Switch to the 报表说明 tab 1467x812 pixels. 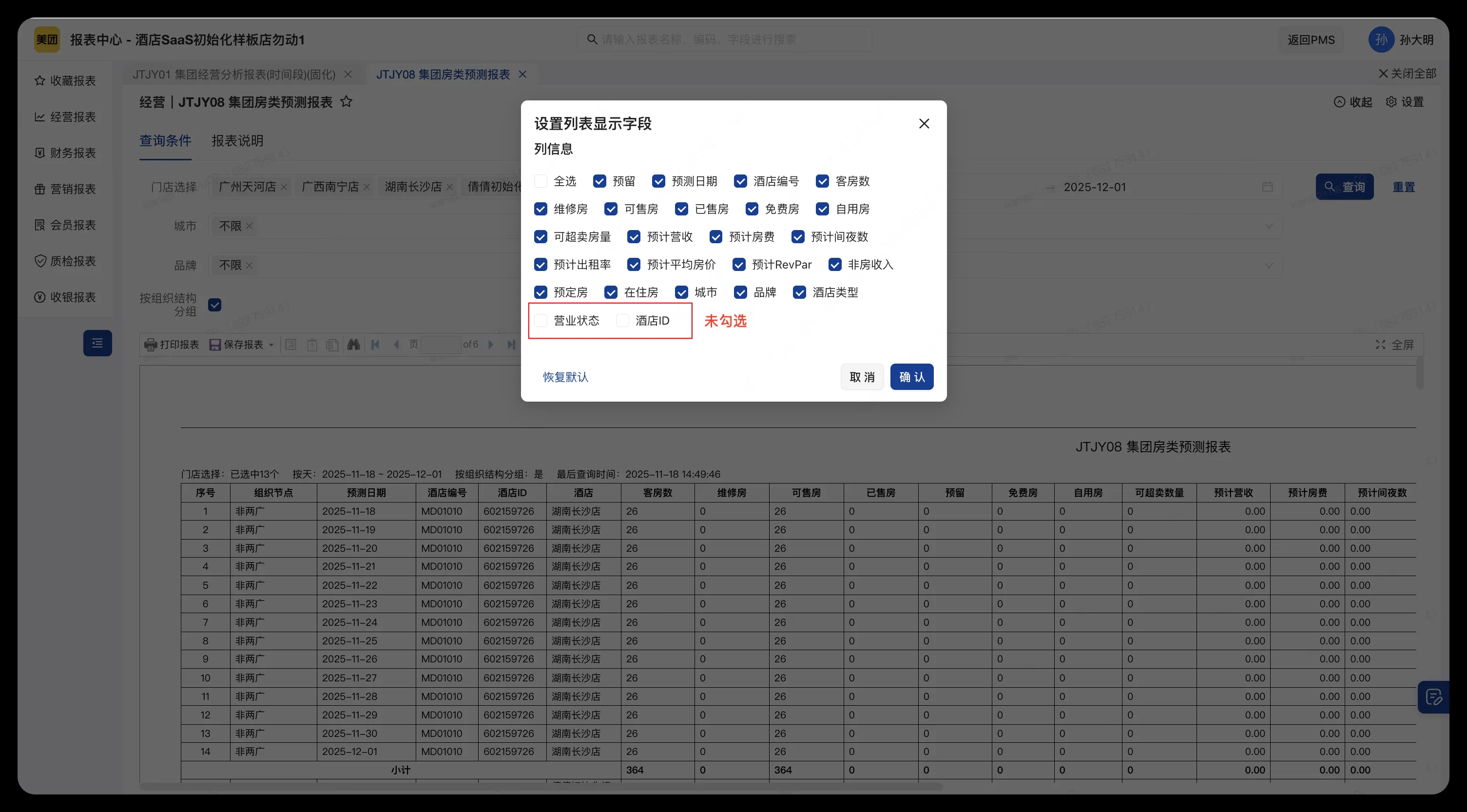point(237,141)
